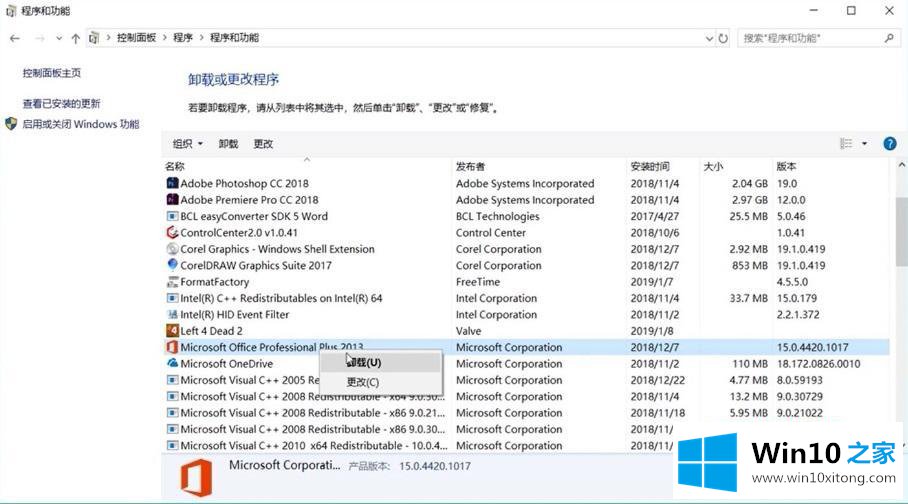The width and height of the screenshot is (908, 504).
Task: Click the shield icon beside Windows 功能
Action: [11, 124]
